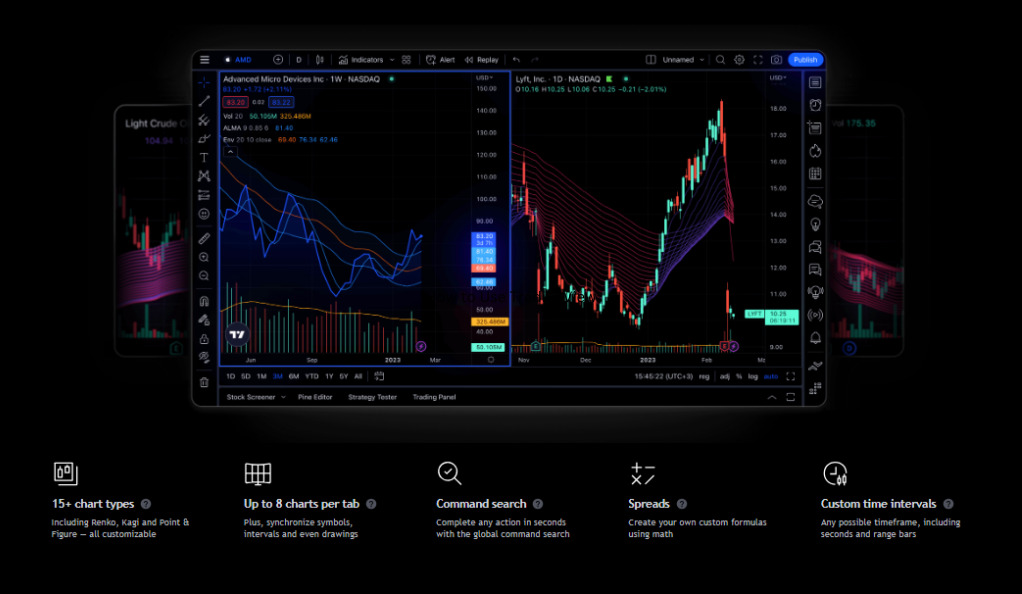Select the prediction and measurement tool

click(x=204, y=195)
